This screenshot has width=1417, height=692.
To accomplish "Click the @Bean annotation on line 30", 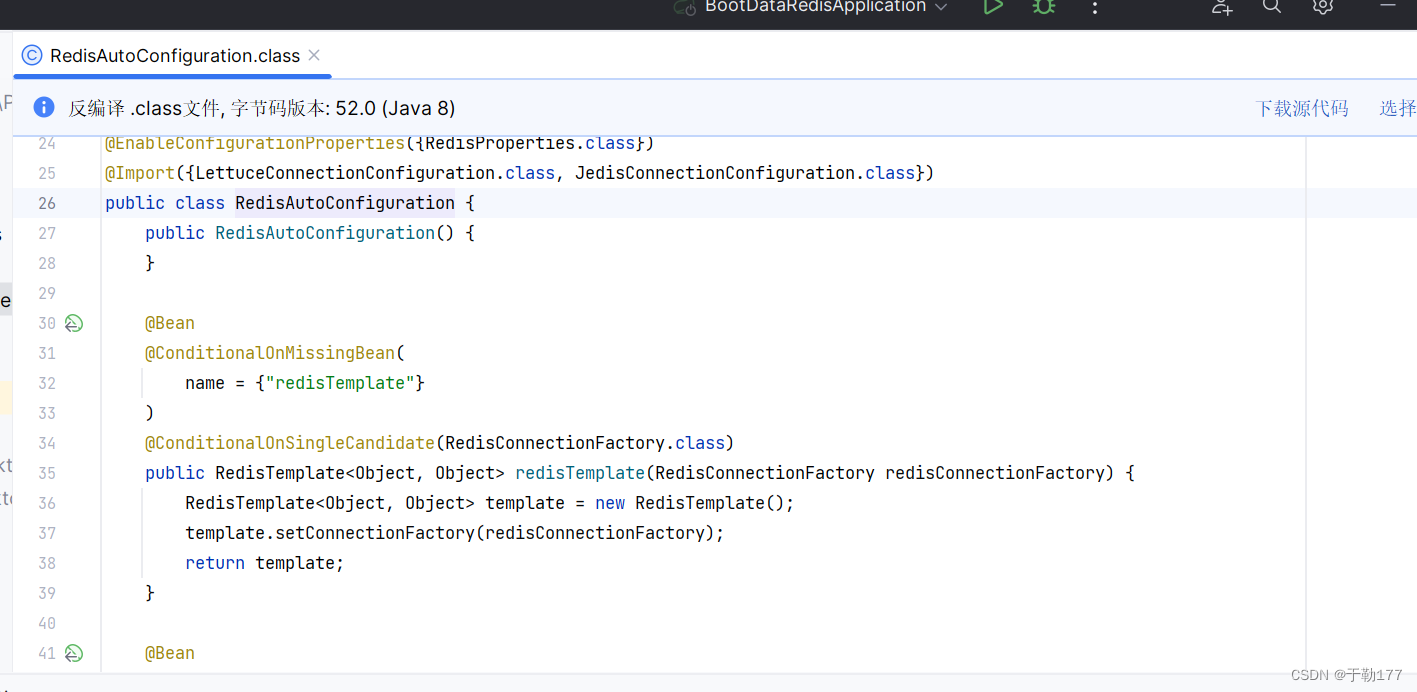I will [170, 323].
